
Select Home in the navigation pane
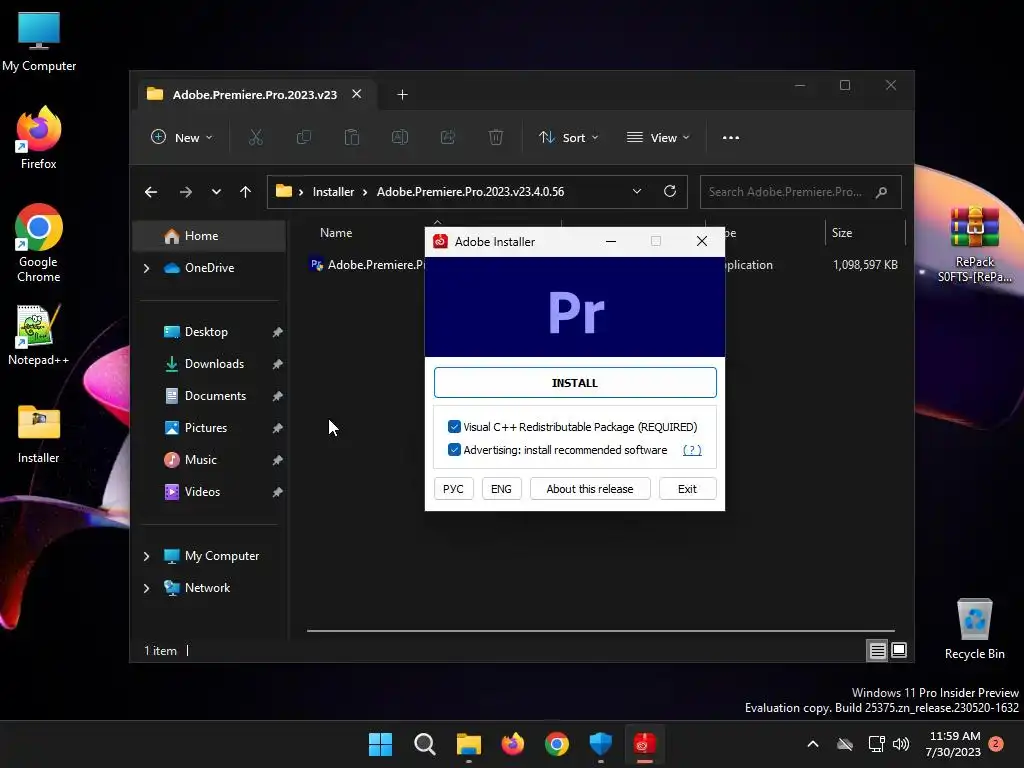[x=209, y=236]
